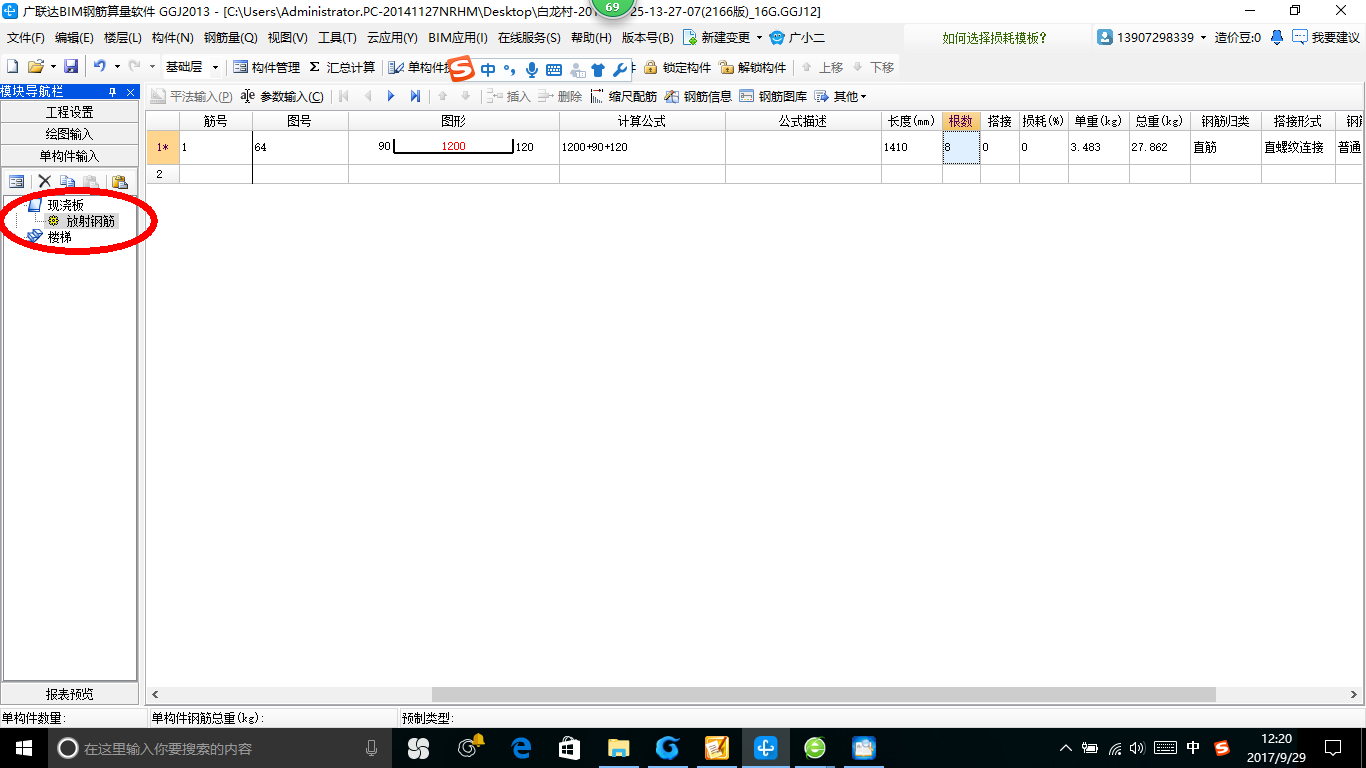Click Windows Start button

[x=22, y=748]
